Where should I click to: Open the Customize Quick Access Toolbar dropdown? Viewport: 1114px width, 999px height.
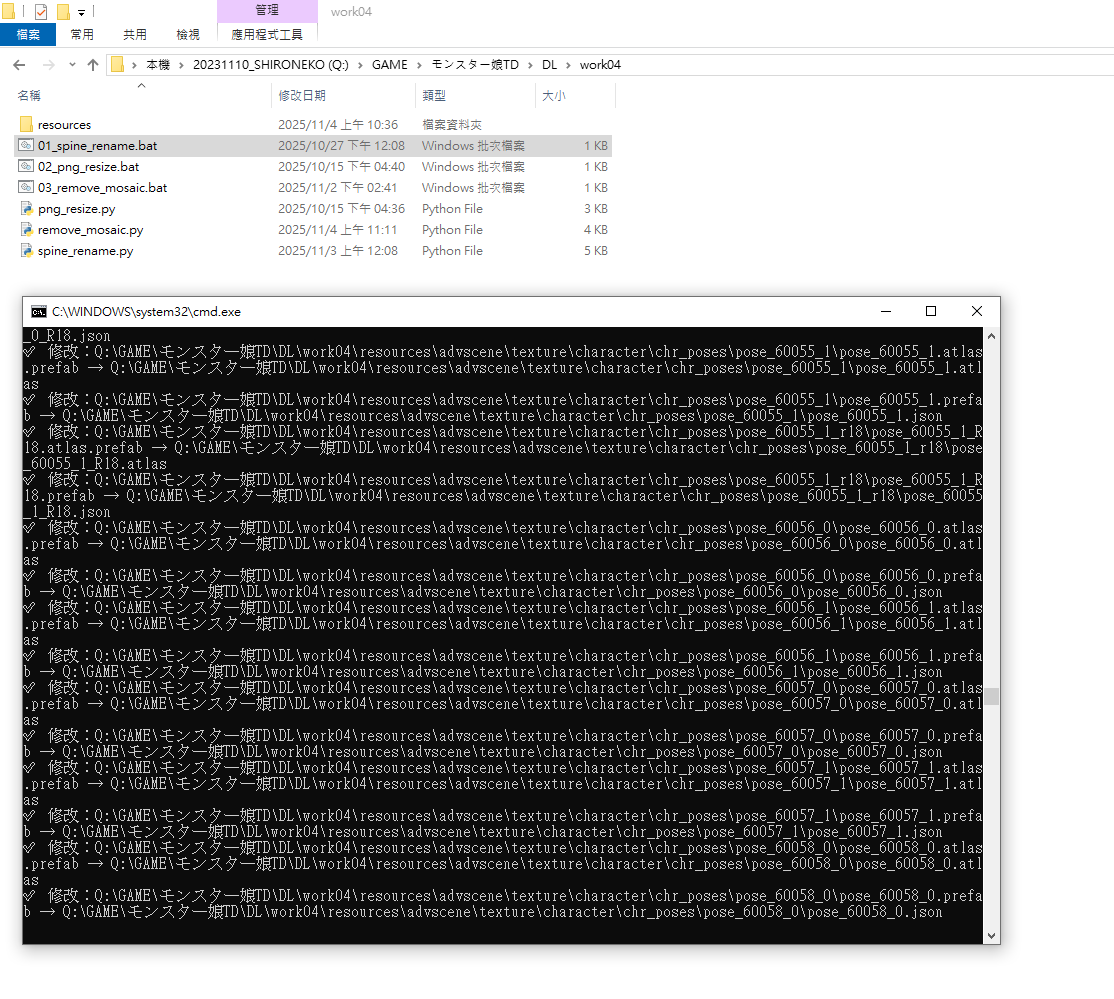pyautogui.click(x=81, y=13)
